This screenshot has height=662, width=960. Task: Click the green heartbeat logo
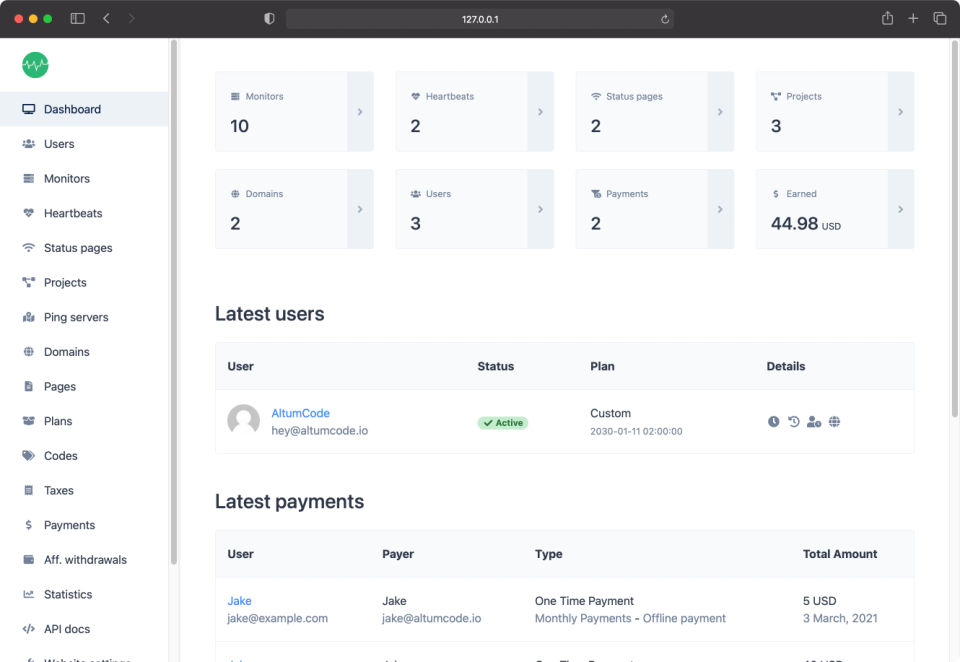coord(35,65)
